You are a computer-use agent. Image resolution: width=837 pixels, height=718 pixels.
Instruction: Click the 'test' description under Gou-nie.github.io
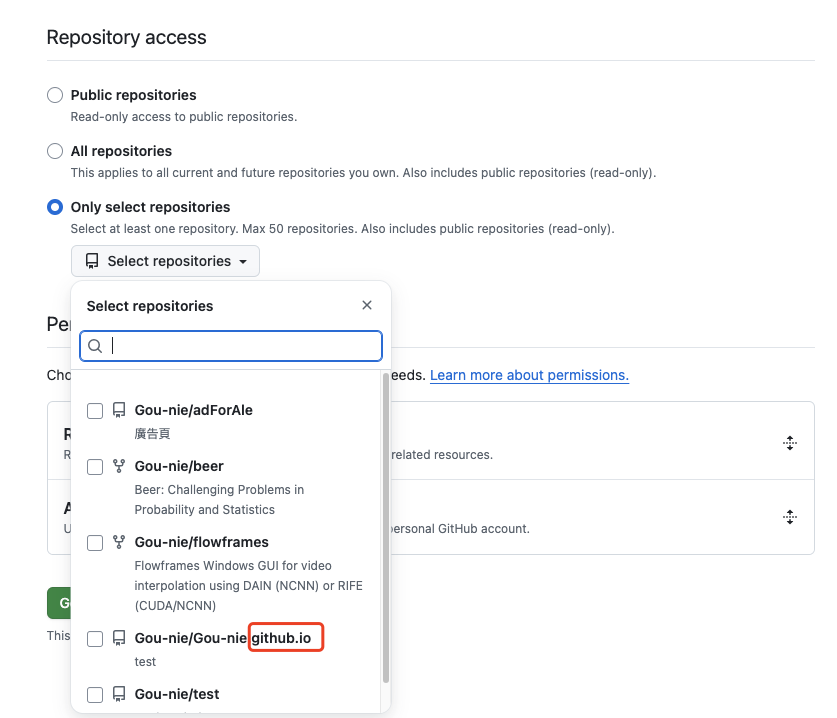145,662
